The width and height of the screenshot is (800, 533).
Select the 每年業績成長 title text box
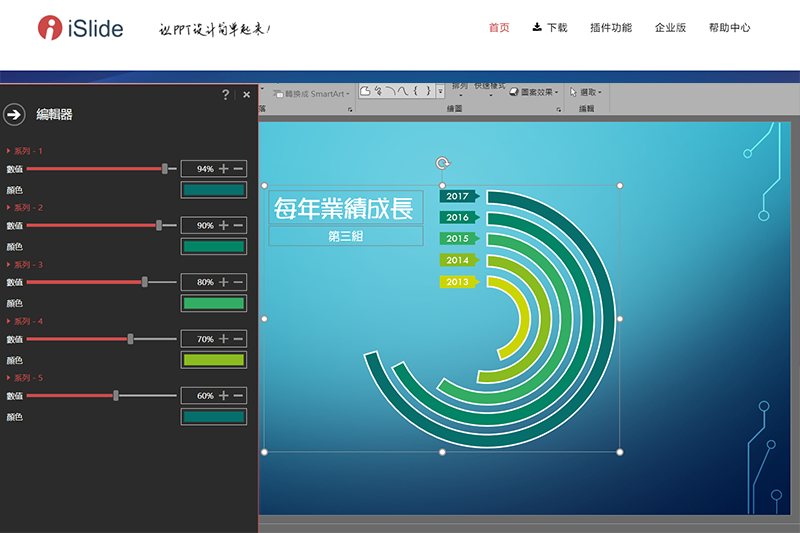point(345,208)
